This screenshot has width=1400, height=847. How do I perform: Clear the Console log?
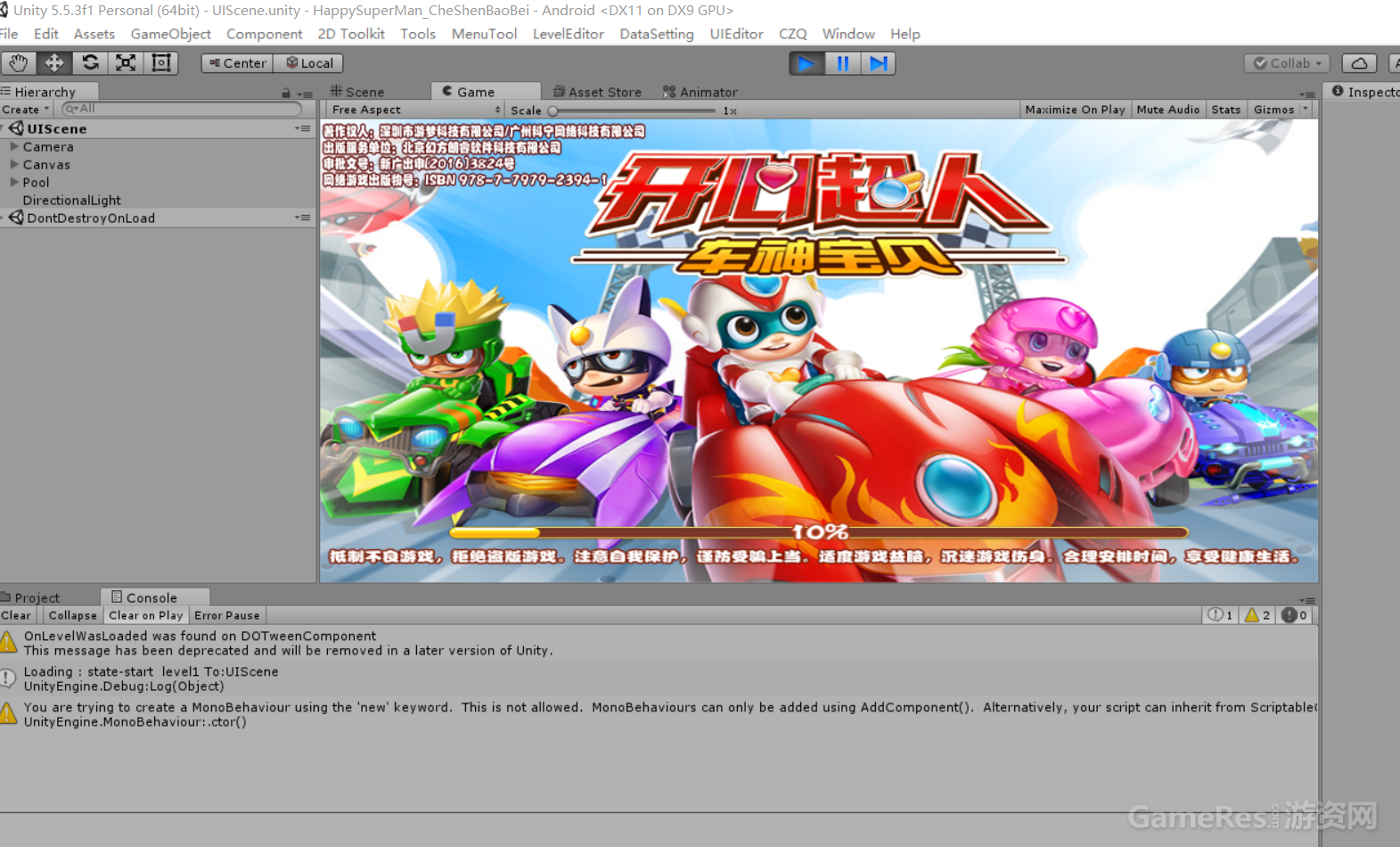pyautogui.click(x=16, y=615)
